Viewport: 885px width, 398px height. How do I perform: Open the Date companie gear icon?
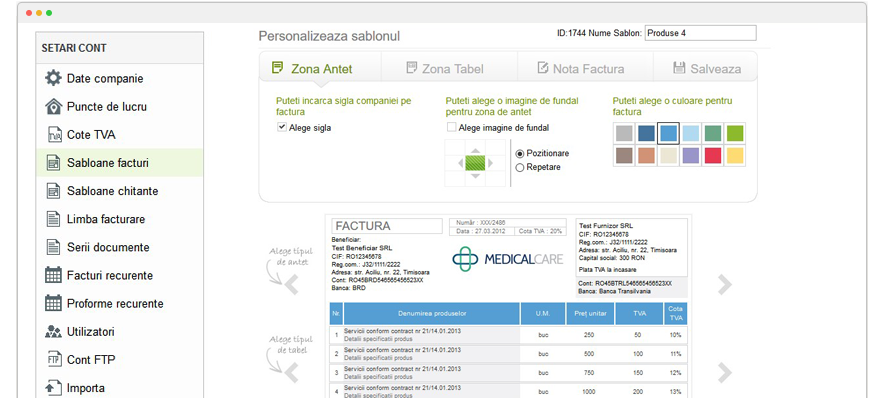53,78
